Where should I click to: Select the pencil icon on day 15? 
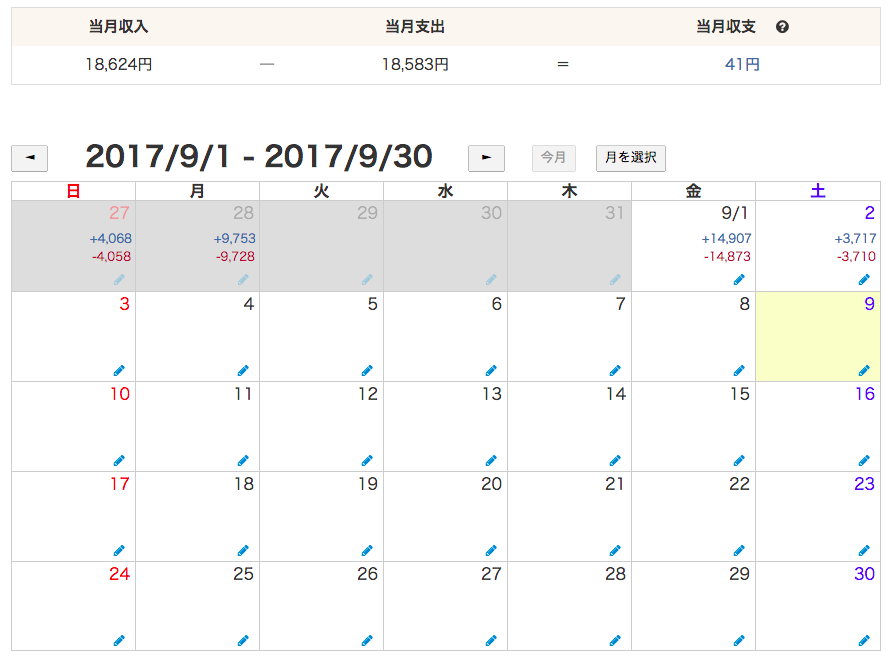tap(739, 460)
